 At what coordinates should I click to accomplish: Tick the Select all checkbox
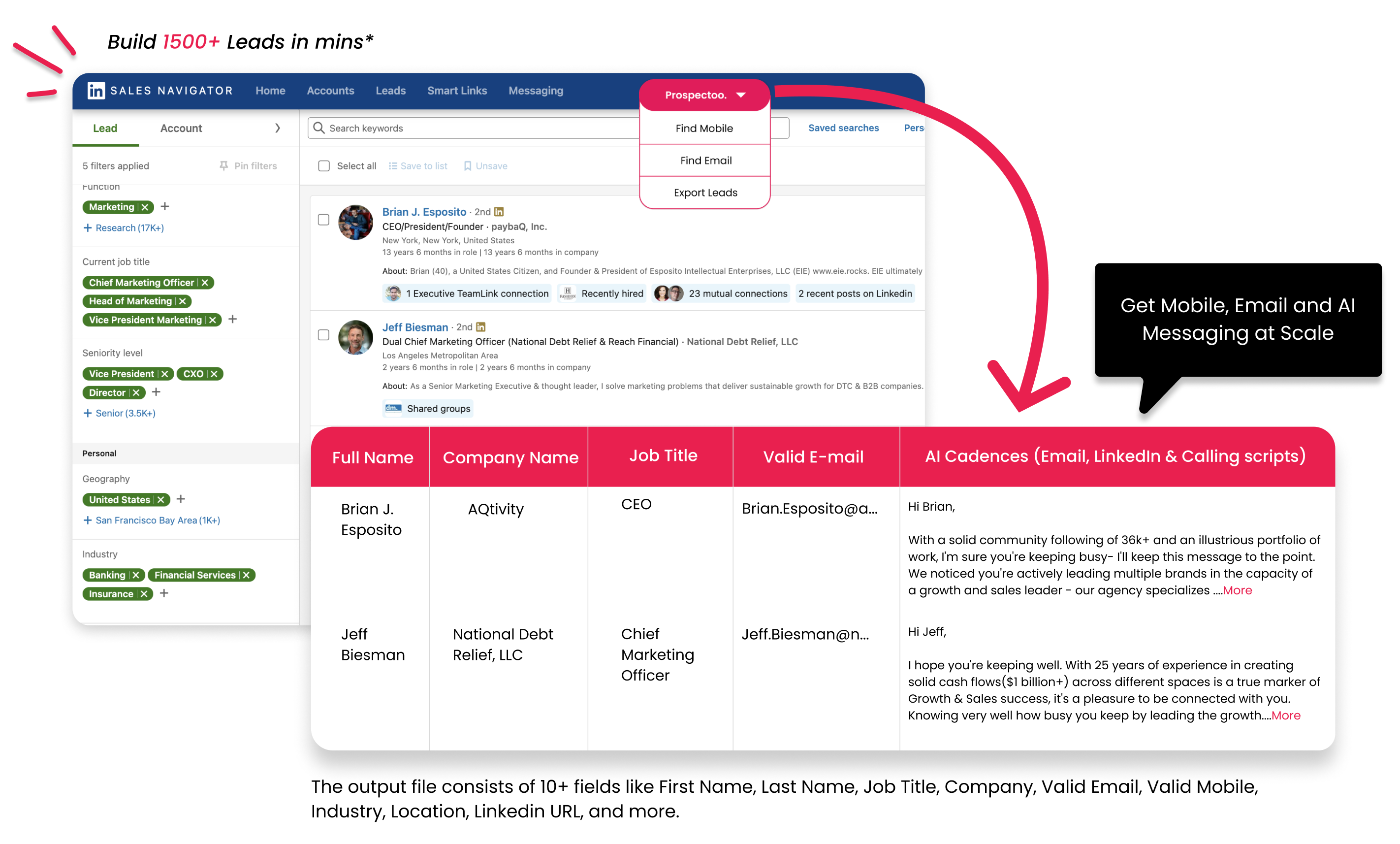(324, 166)
